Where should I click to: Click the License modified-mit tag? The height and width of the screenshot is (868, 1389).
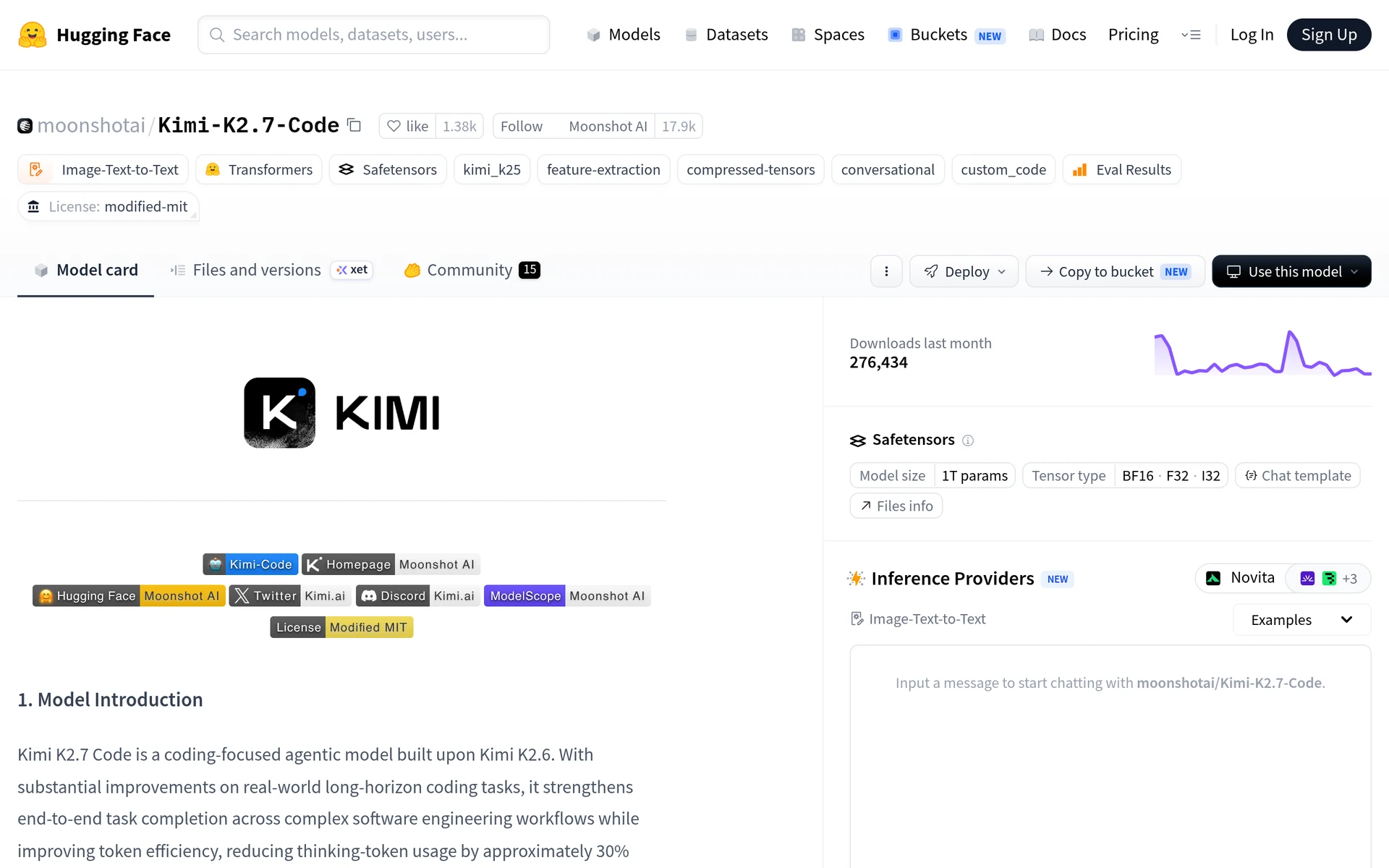pyautogui.click(x=108, y=207)
